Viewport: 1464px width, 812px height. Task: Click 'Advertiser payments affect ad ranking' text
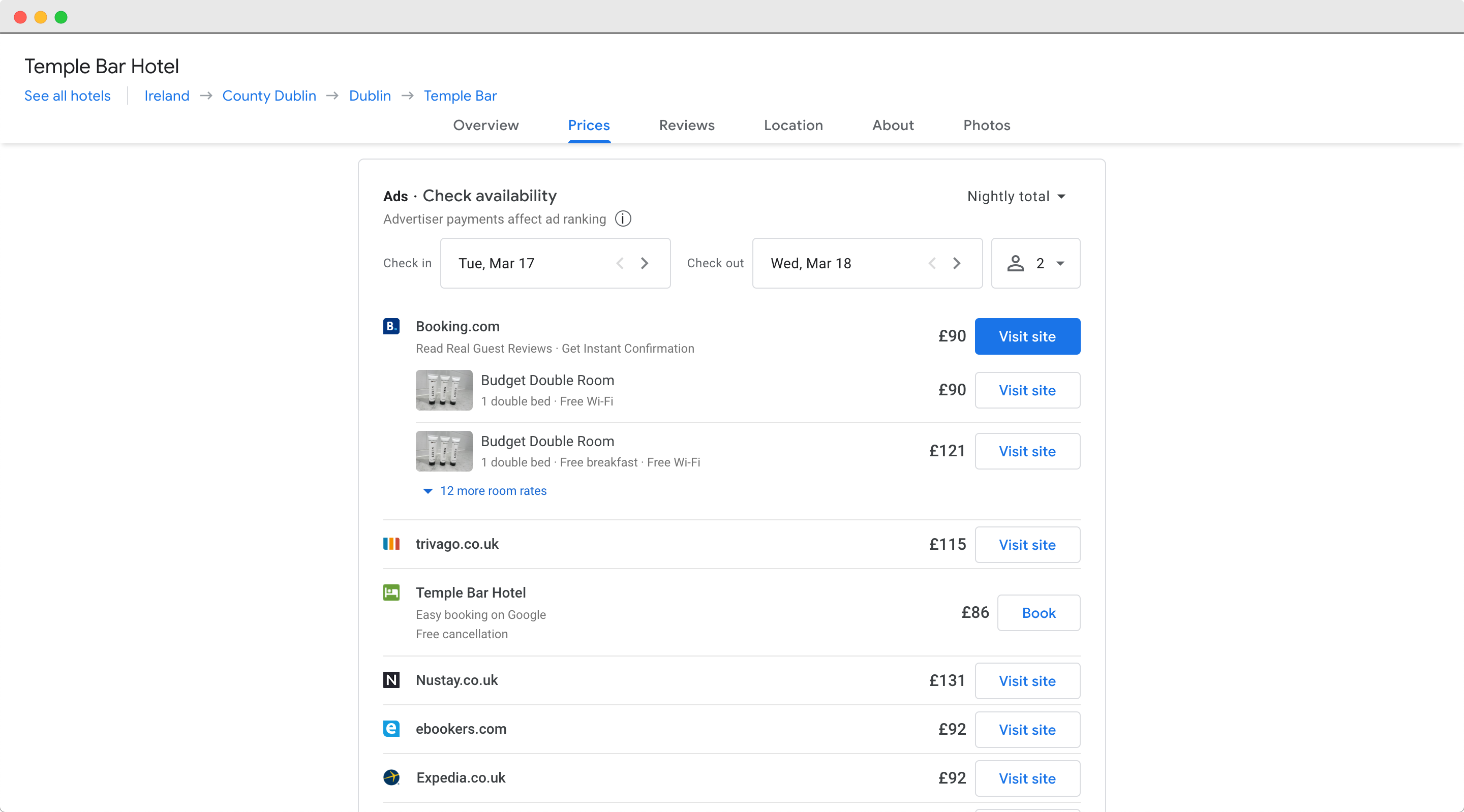tap(495, 220)
